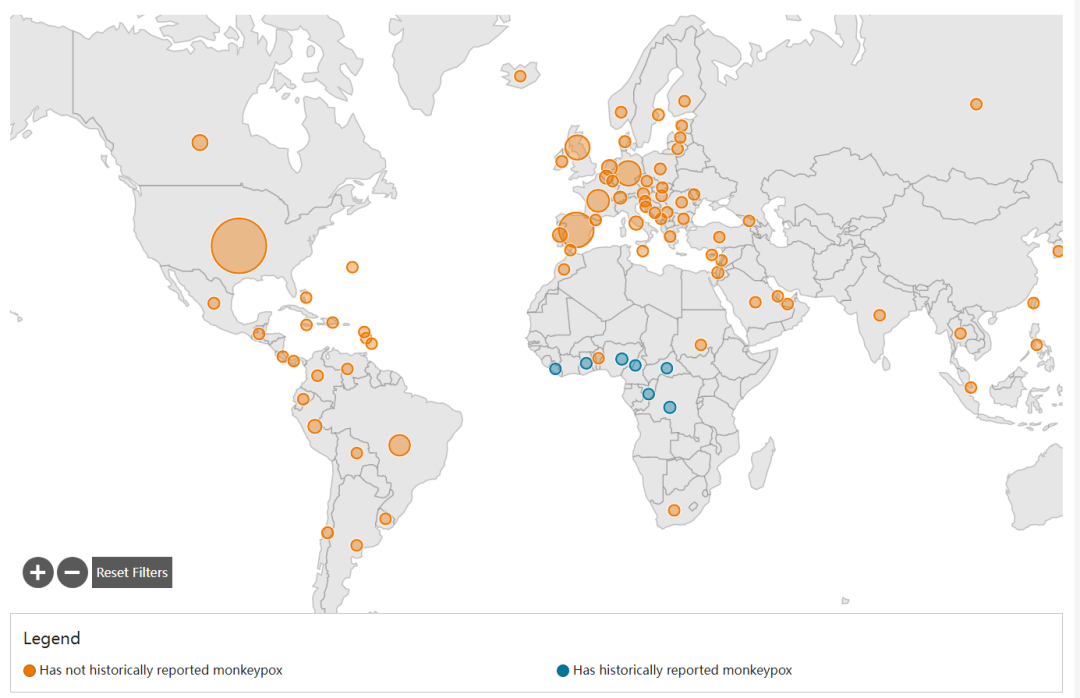Select the Norway case marker
This screenshot has height=698, width=1080.
click(621, 112)
